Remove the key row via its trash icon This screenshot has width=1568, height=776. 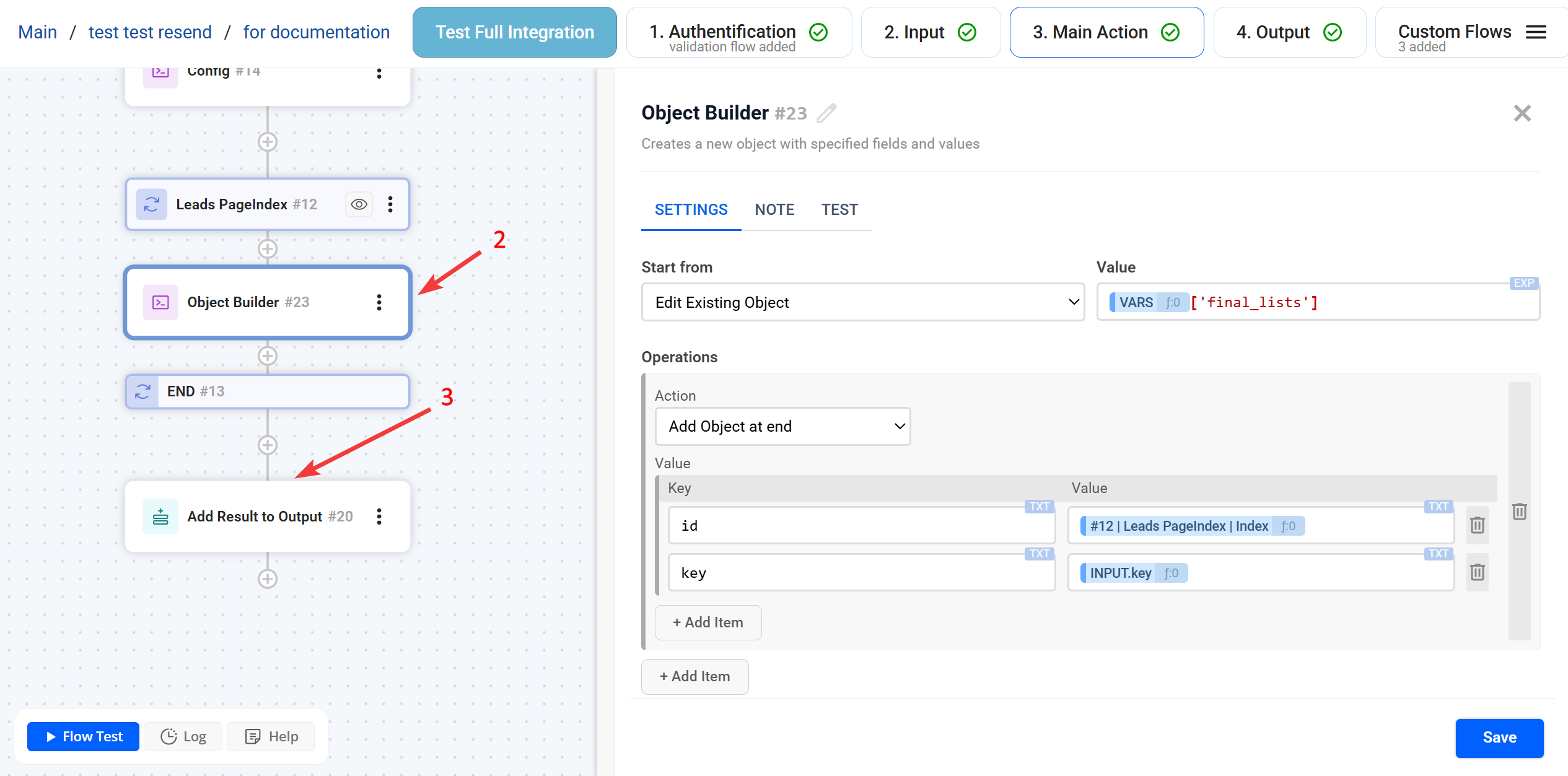coord(1478,572)
